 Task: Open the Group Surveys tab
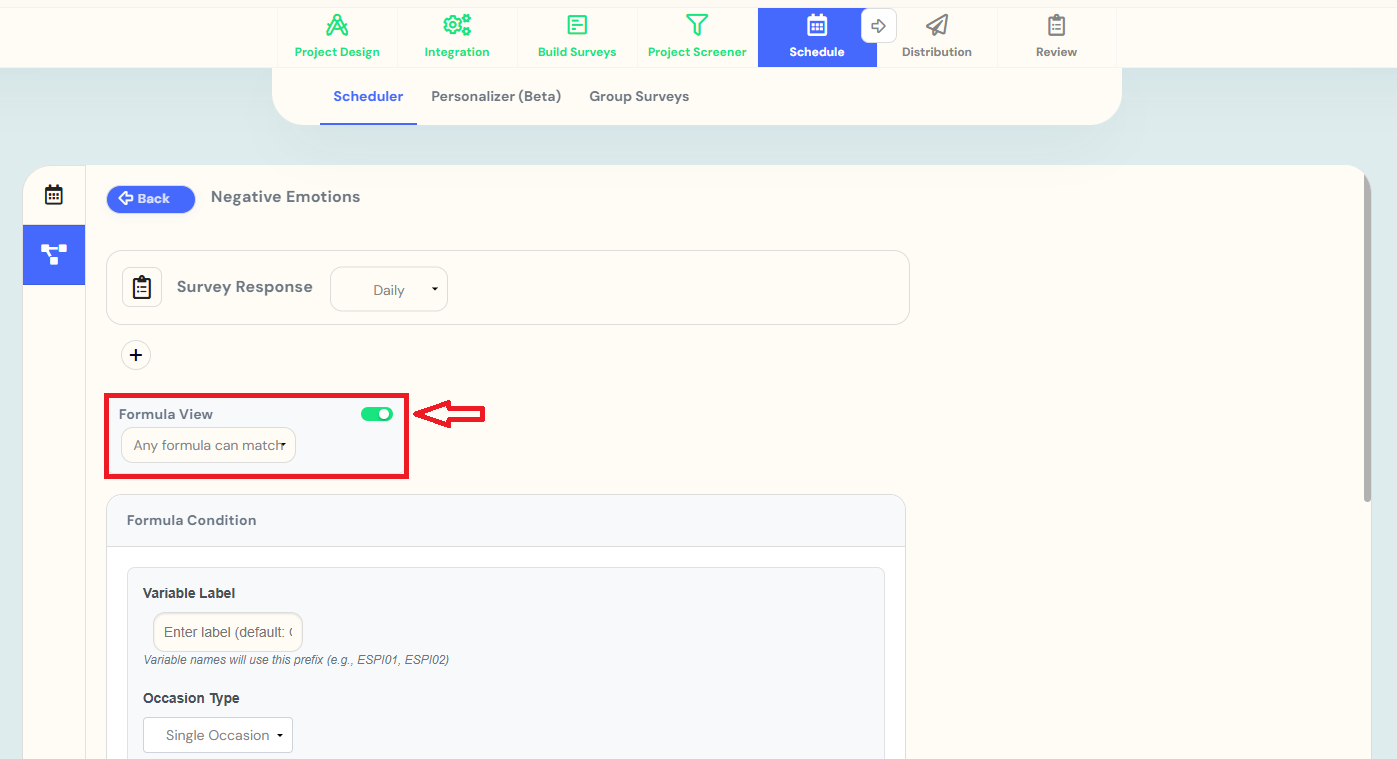click(x=639, y=97)
